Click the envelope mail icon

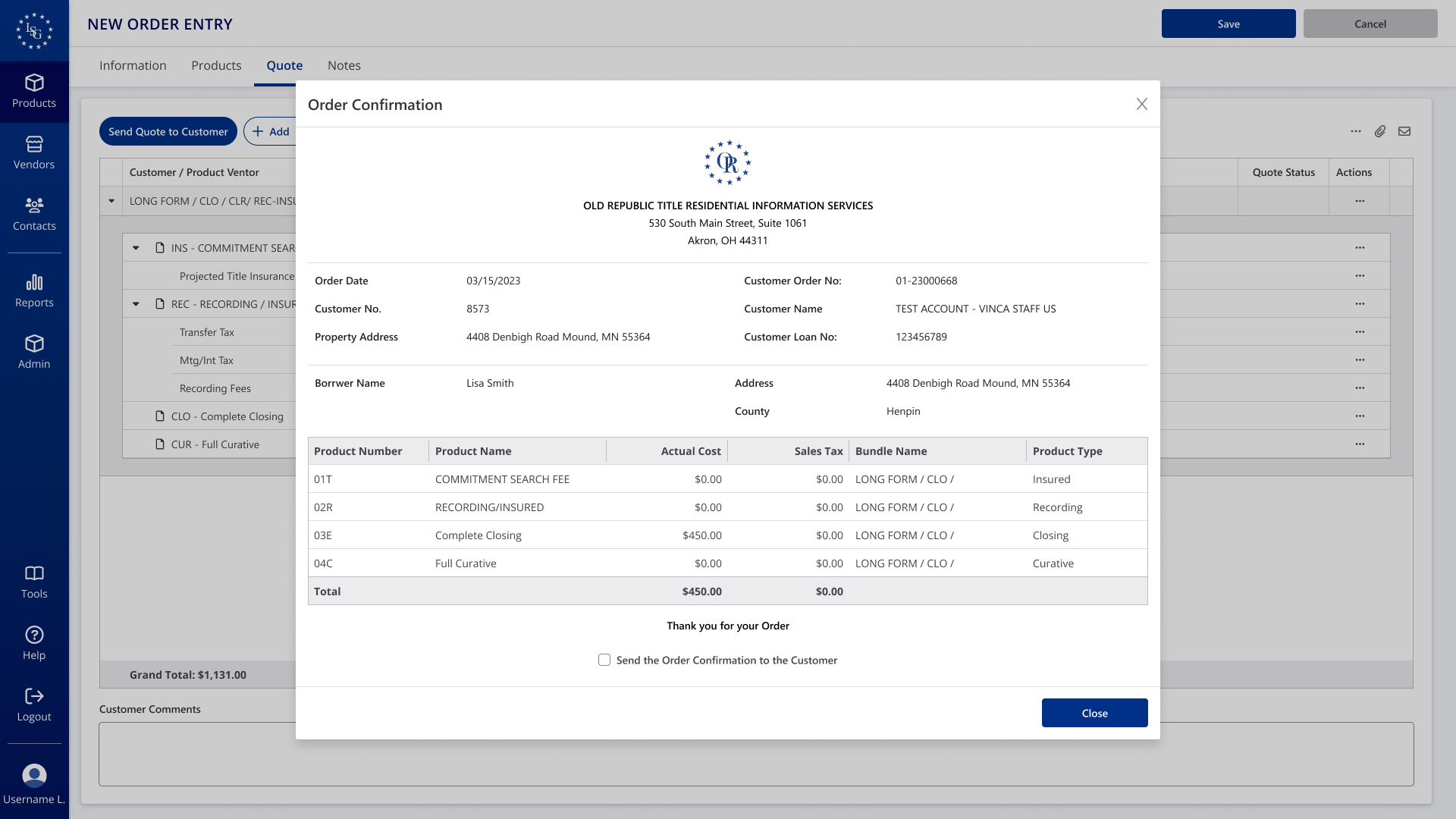(1404, 131)
